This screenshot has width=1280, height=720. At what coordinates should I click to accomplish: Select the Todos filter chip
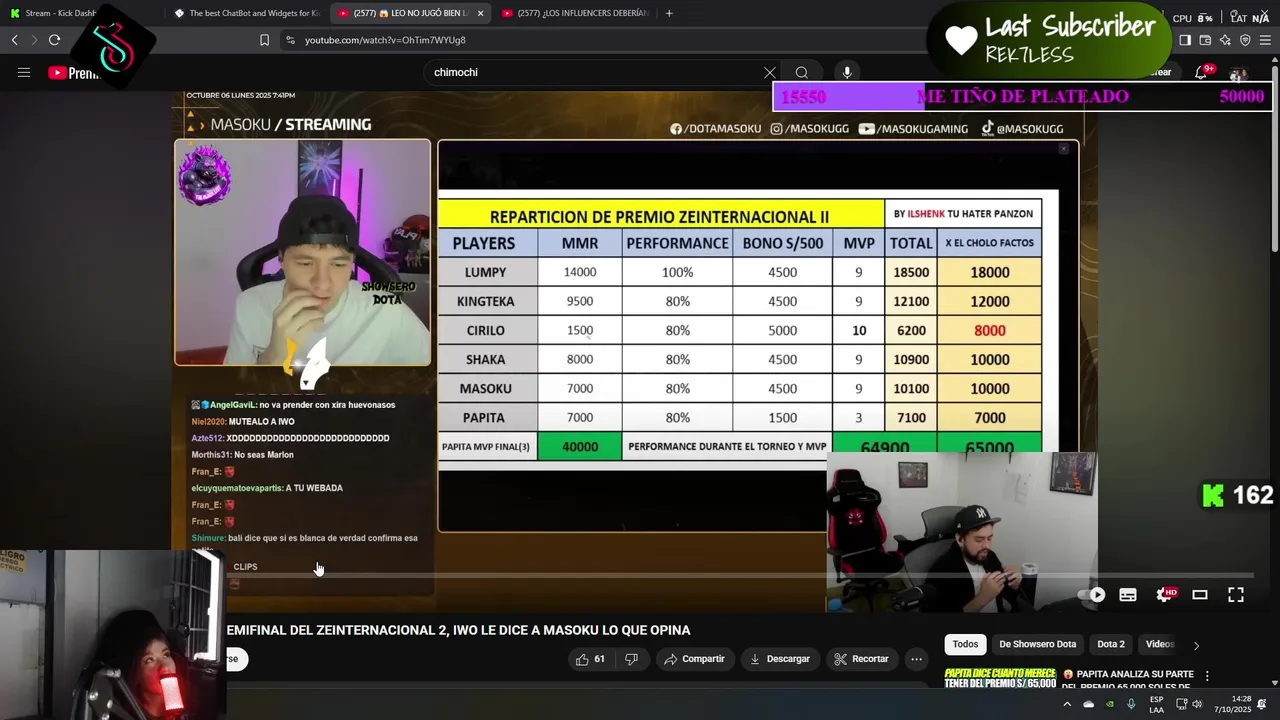pyautogui.click(x=965, y=644)
